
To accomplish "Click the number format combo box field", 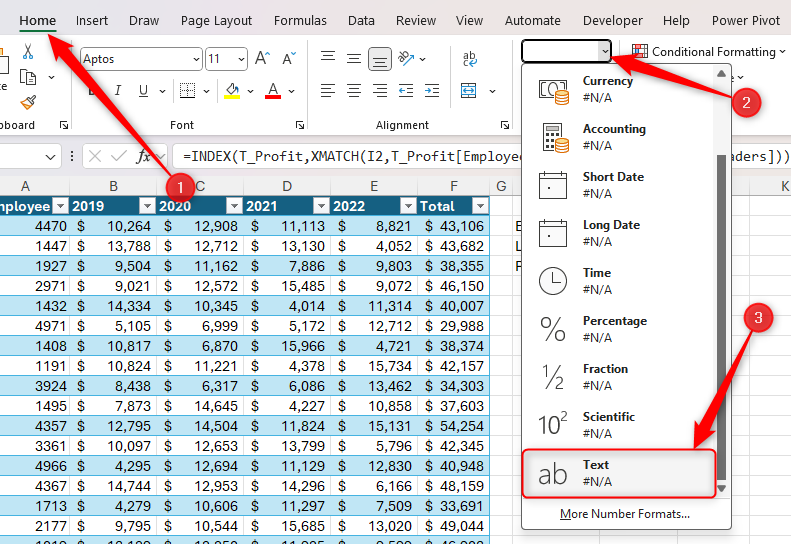I will (560, 50).
